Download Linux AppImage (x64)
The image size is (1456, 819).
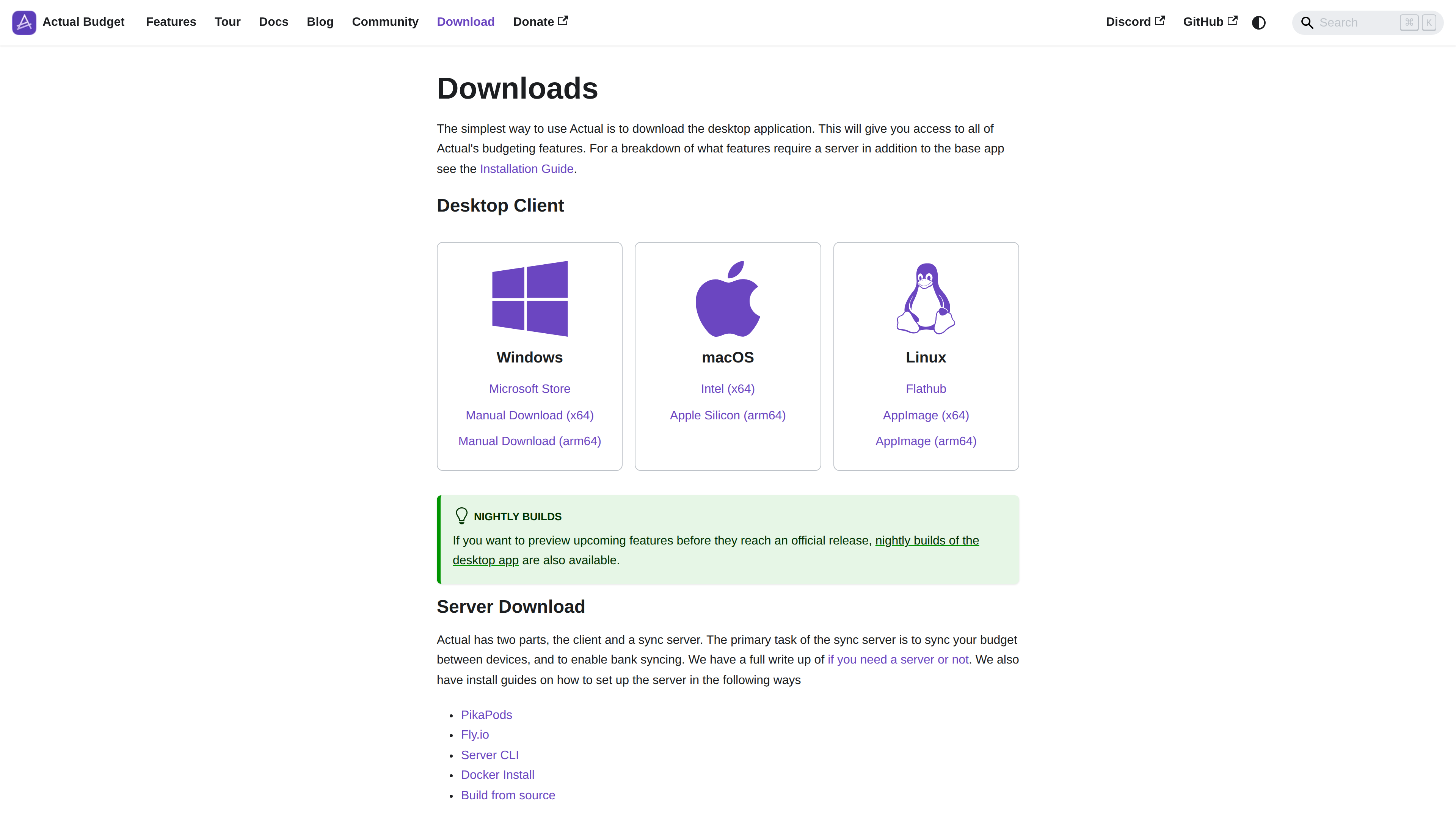click(926, 415)
